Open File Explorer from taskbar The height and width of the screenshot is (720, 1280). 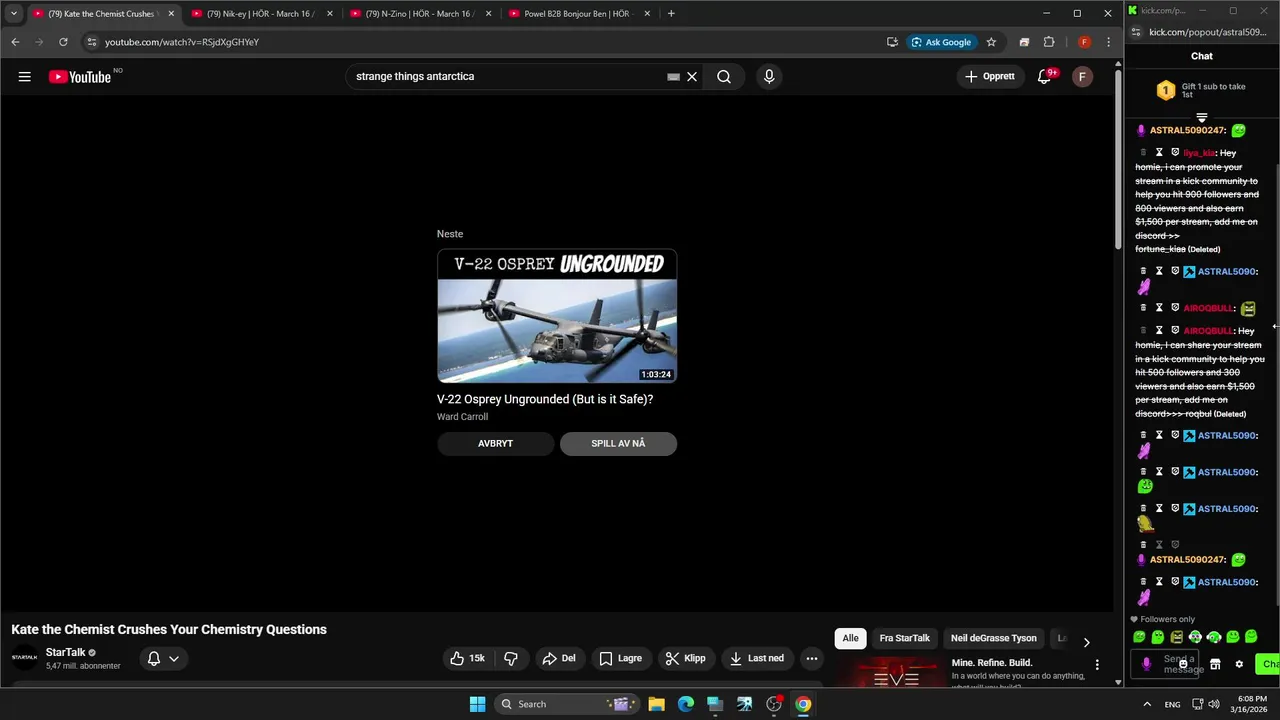(656, 704)
